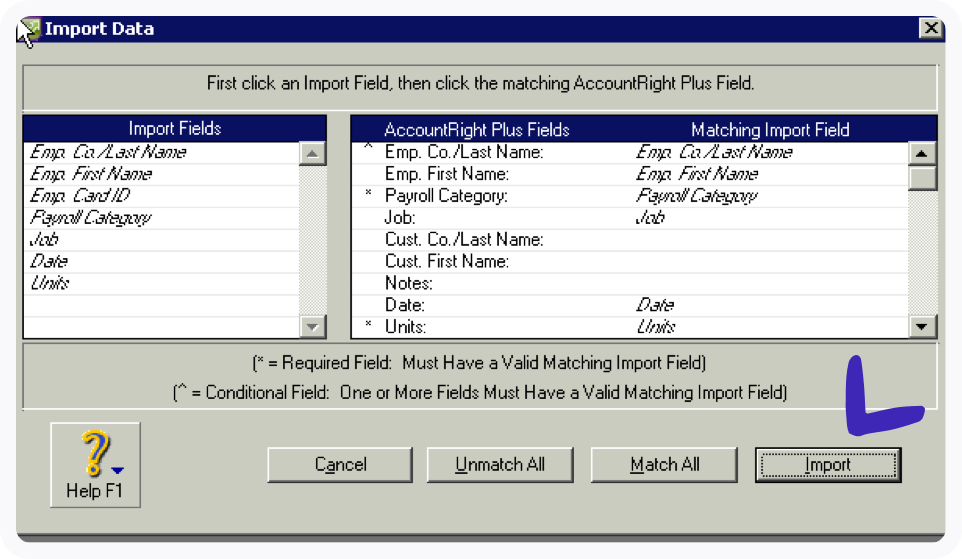Click the Import Fields column header
The height and width of the screenshot is (559, 962).
(174, 129)
